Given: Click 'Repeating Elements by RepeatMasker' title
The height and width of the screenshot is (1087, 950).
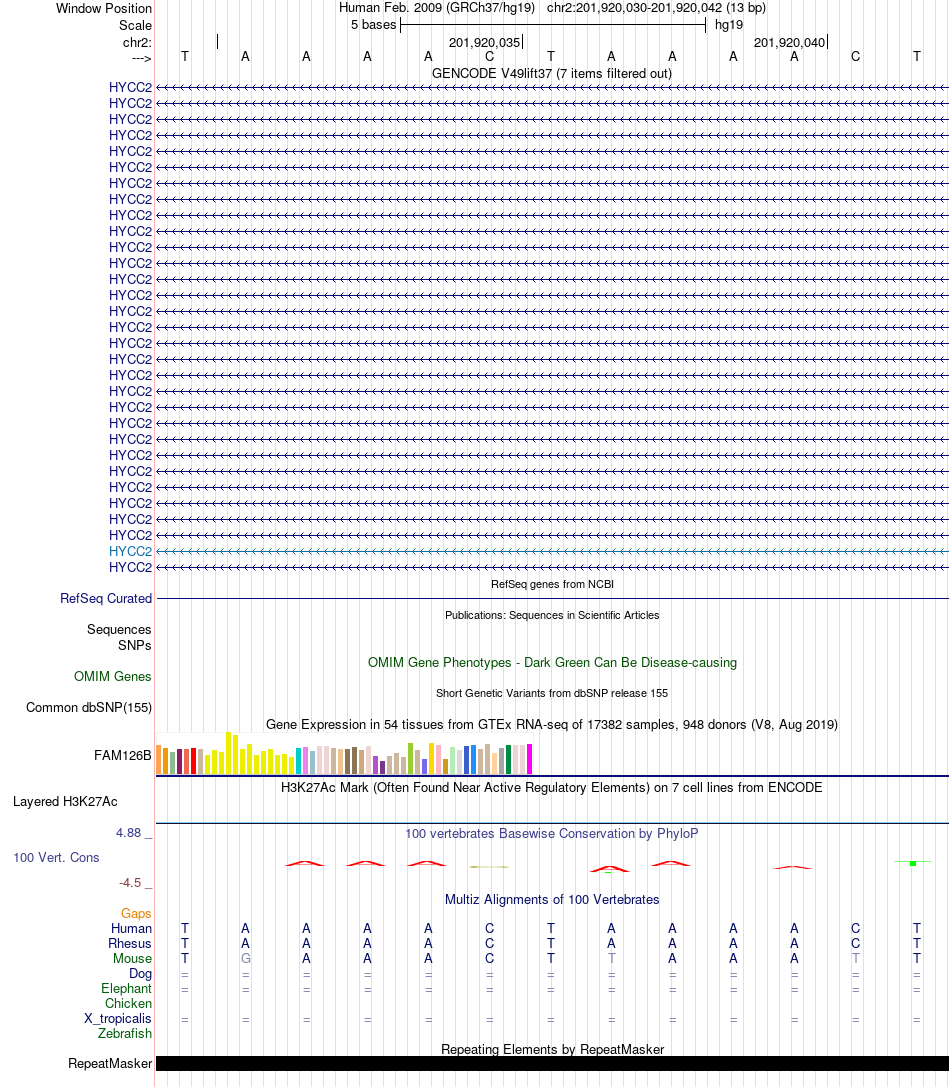Looking at the screenshot, I should click(552, 1050).
